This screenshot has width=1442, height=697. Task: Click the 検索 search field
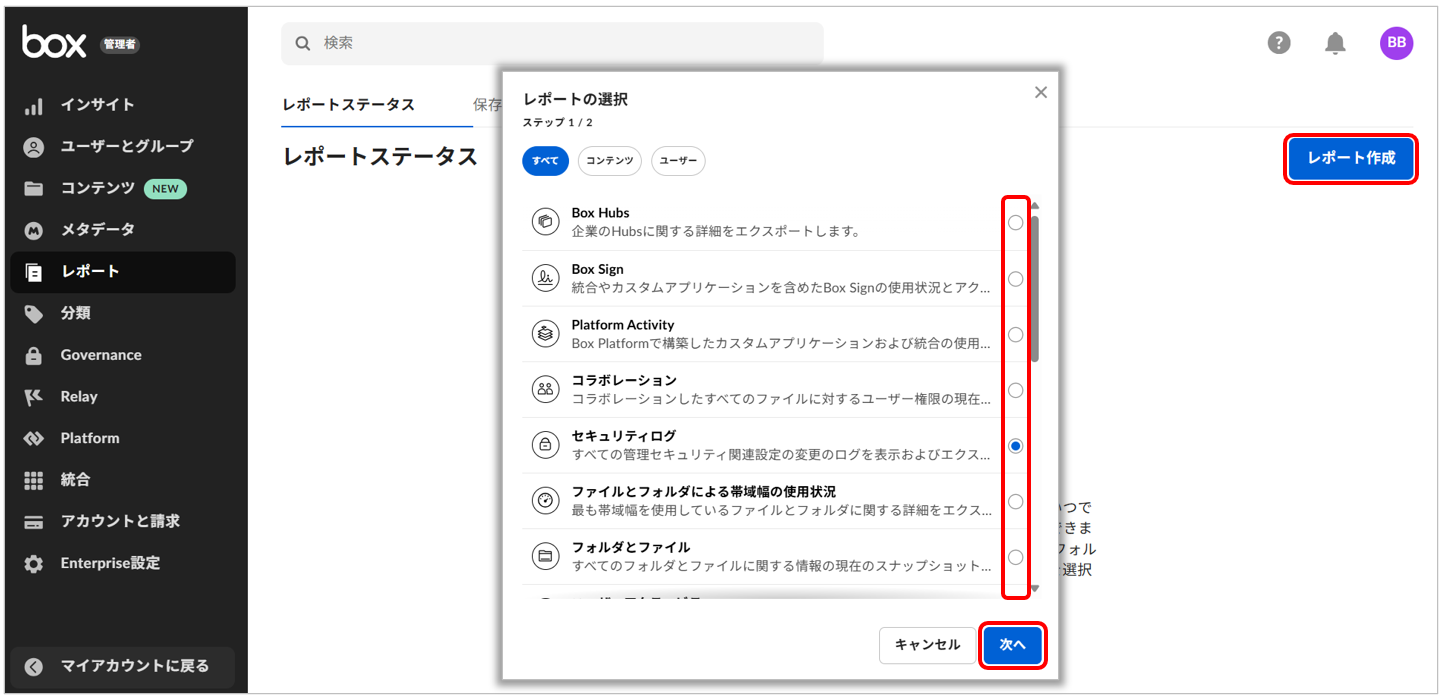click(x=552, y=44)
